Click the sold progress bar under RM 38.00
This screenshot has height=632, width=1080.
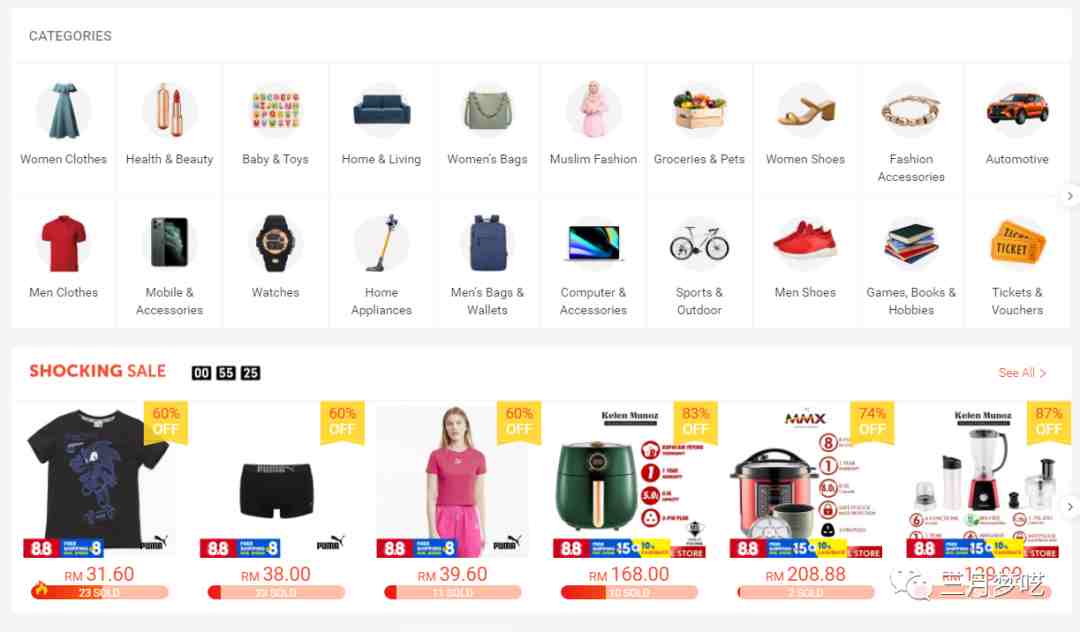(276, 592)
